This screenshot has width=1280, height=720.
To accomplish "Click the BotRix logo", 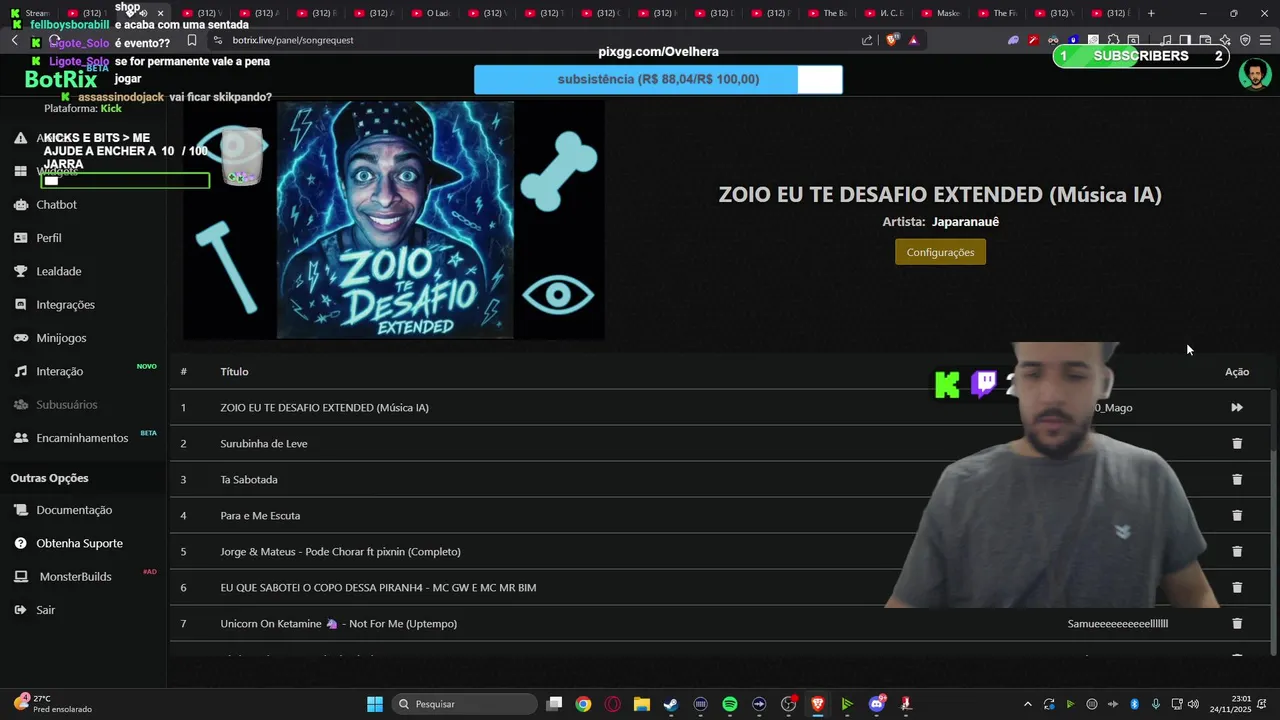I will click(61, 80).
